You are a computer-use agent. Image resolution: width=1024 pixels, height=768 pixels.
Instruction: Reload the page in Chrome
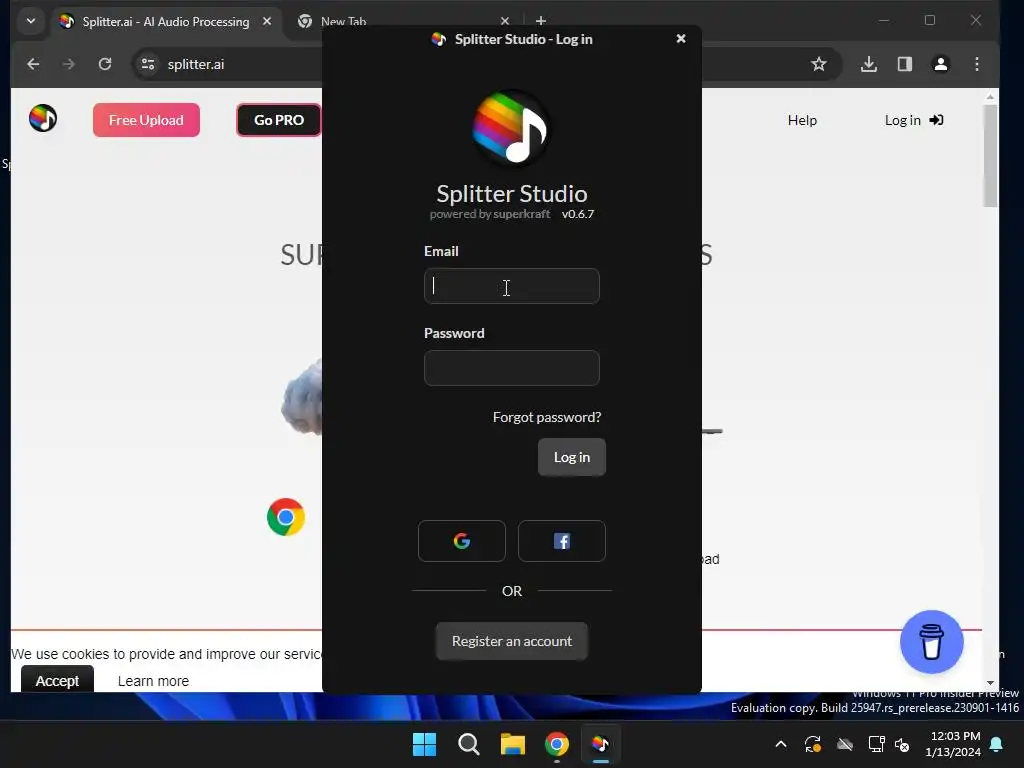point(105,64)
